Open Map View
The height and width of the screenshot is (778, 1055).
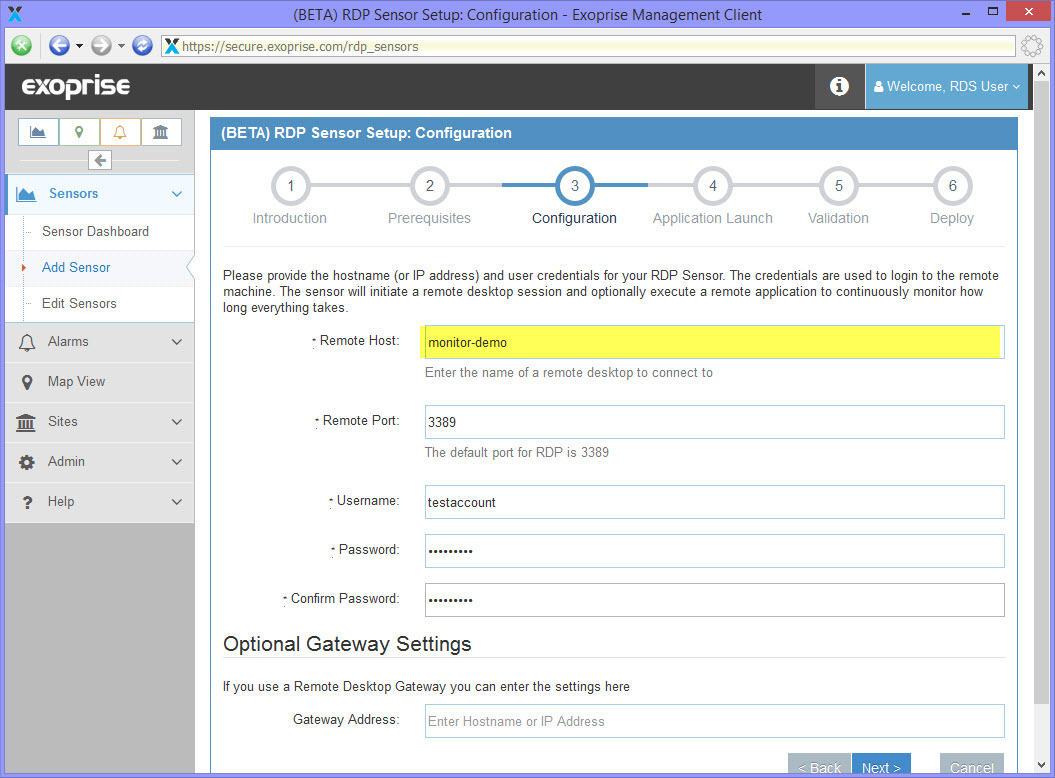click(100, 382)
